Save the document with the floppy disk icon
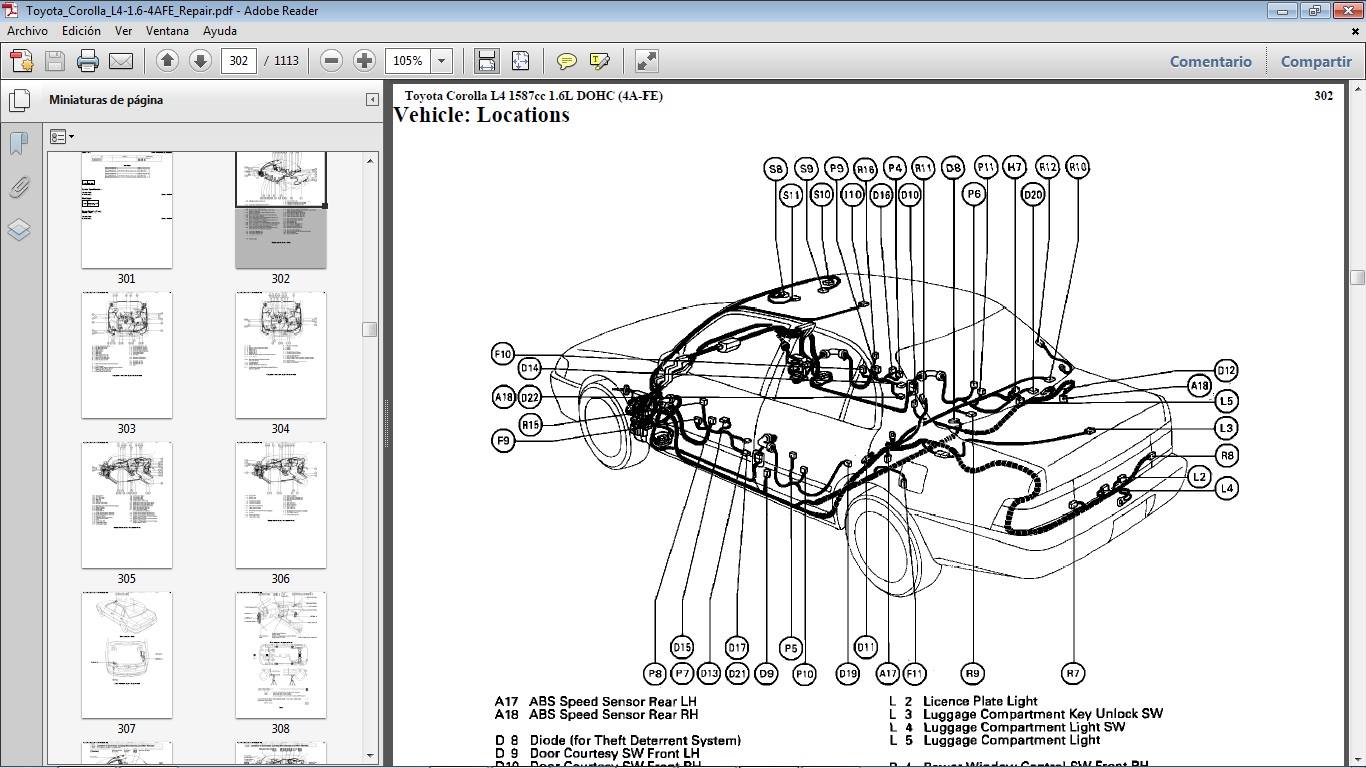 pyautogui.click(x=55, y=61)
